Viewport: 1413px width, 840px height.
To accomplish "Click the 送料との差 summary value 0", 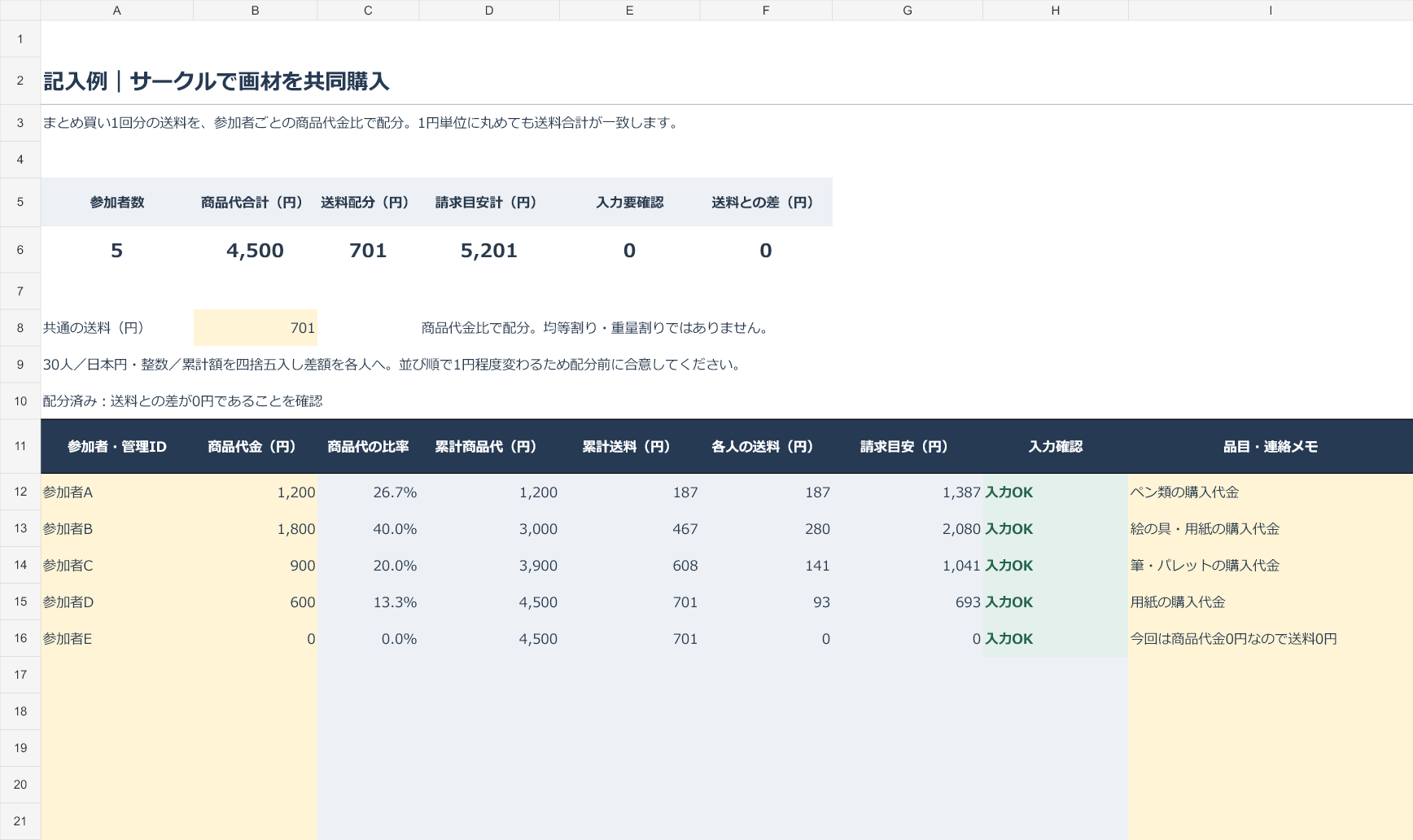I will pyautogui.click(x=766, y=250).
